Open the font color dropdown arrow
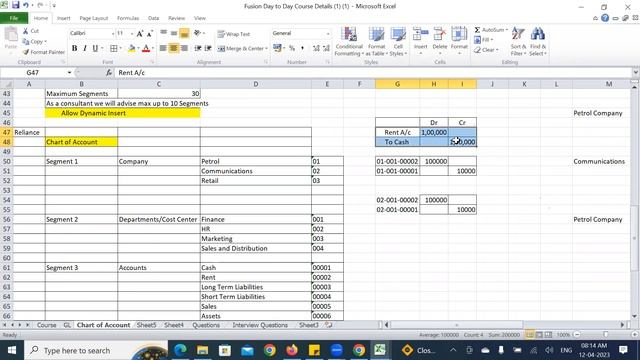Screen dimensions: 640x360 click(x=153, y=49)
